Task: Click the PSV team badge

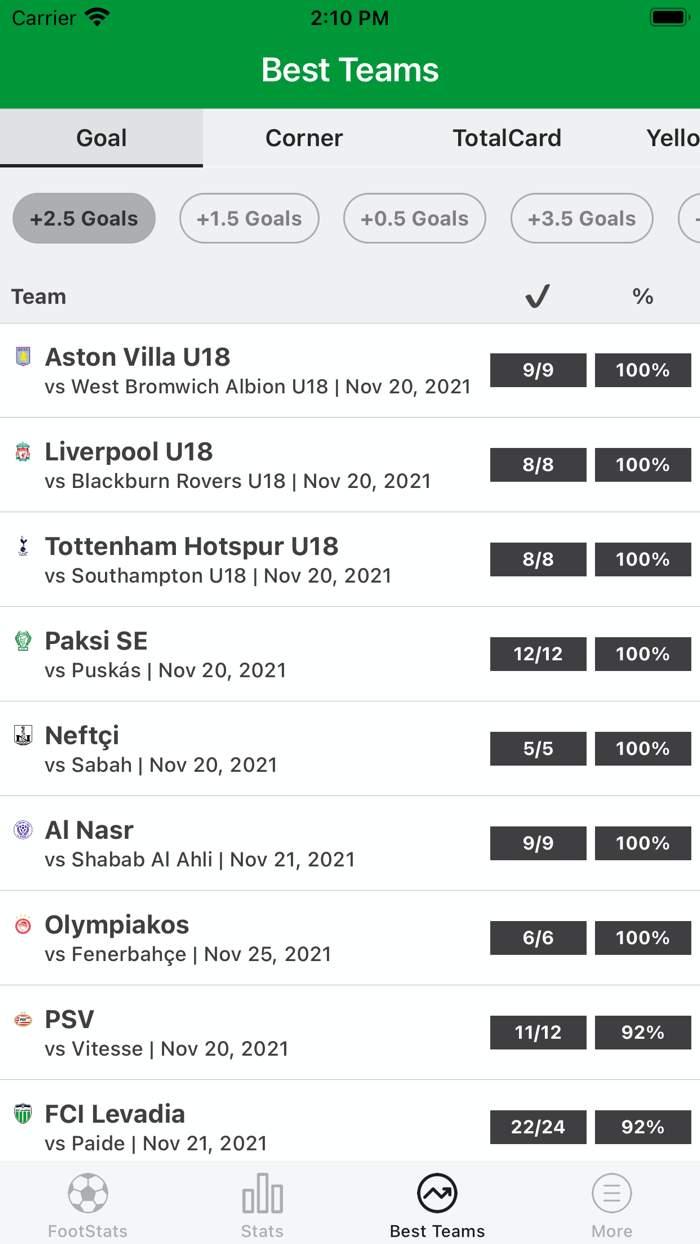Action: point(20,1021)
